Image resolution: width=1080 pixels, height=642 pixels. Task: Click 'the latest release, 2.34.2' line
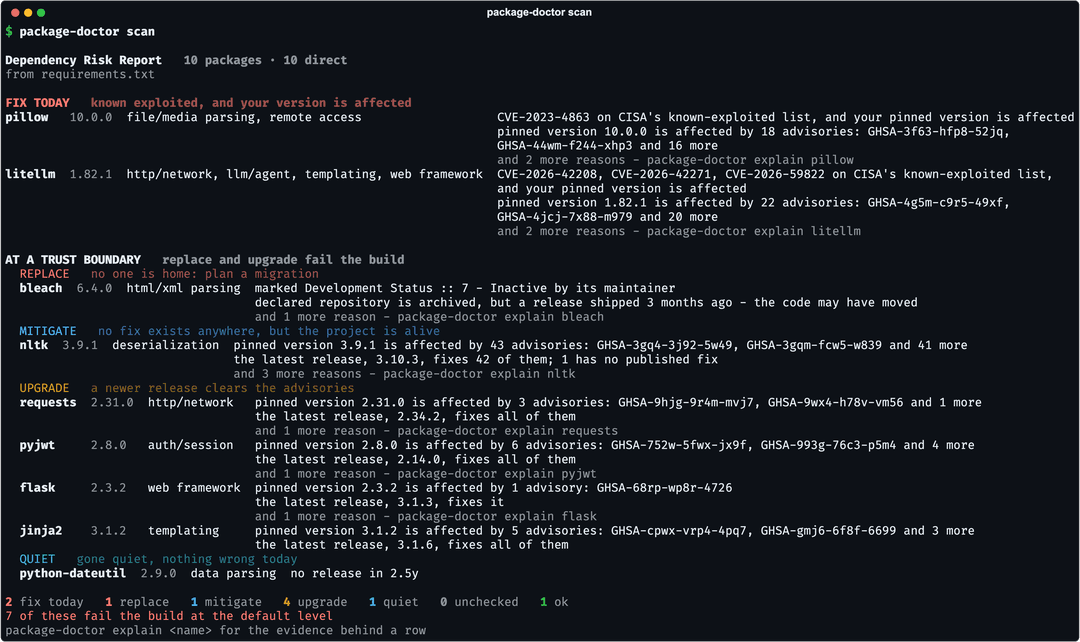click(415, 417)
